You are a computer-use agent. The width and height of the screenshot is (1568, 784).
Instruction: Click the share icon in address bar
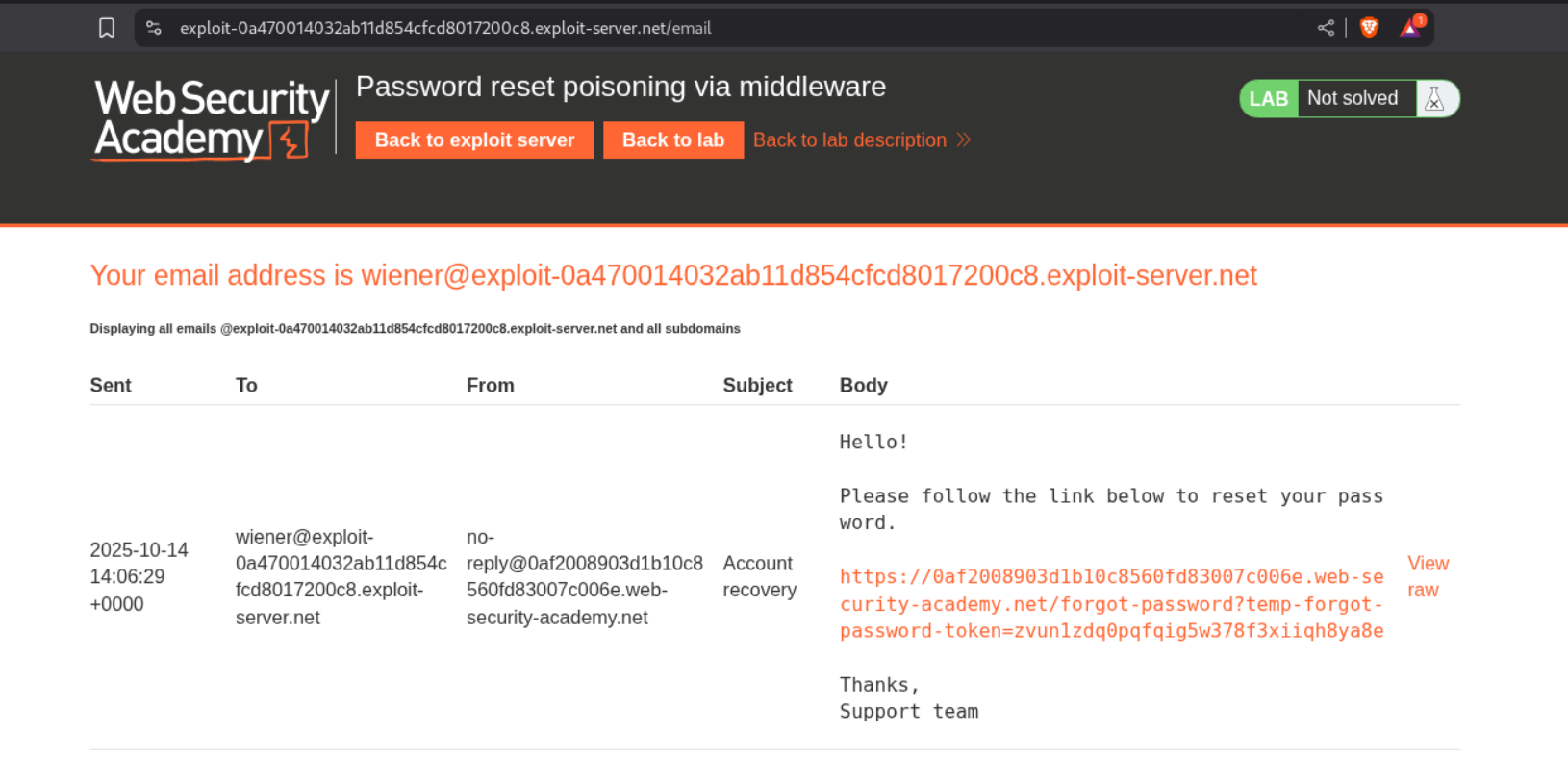1326,28
